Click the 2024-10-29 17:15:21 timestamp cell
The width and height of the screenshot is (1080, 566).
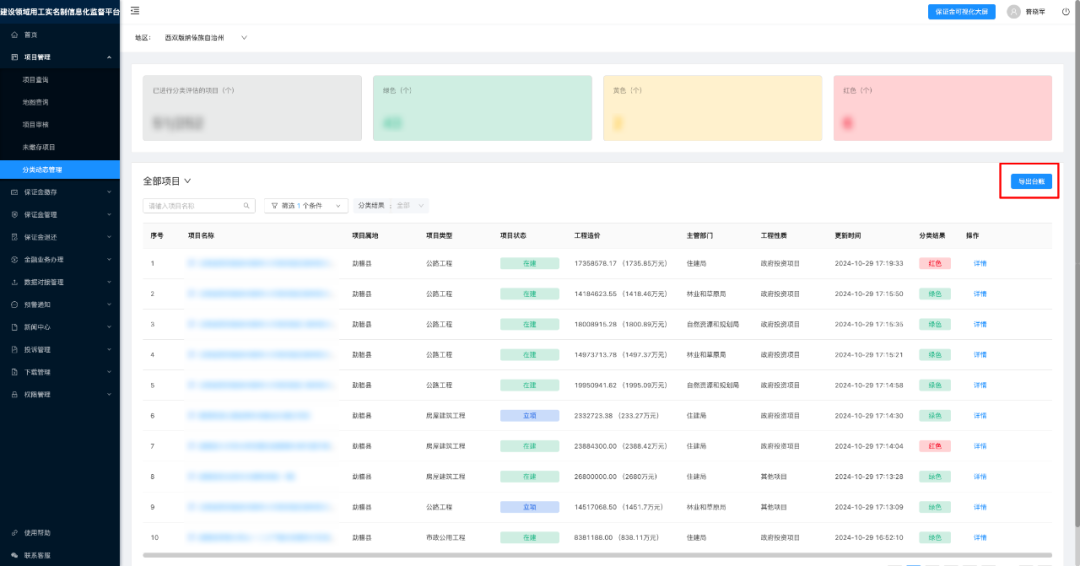869,355
